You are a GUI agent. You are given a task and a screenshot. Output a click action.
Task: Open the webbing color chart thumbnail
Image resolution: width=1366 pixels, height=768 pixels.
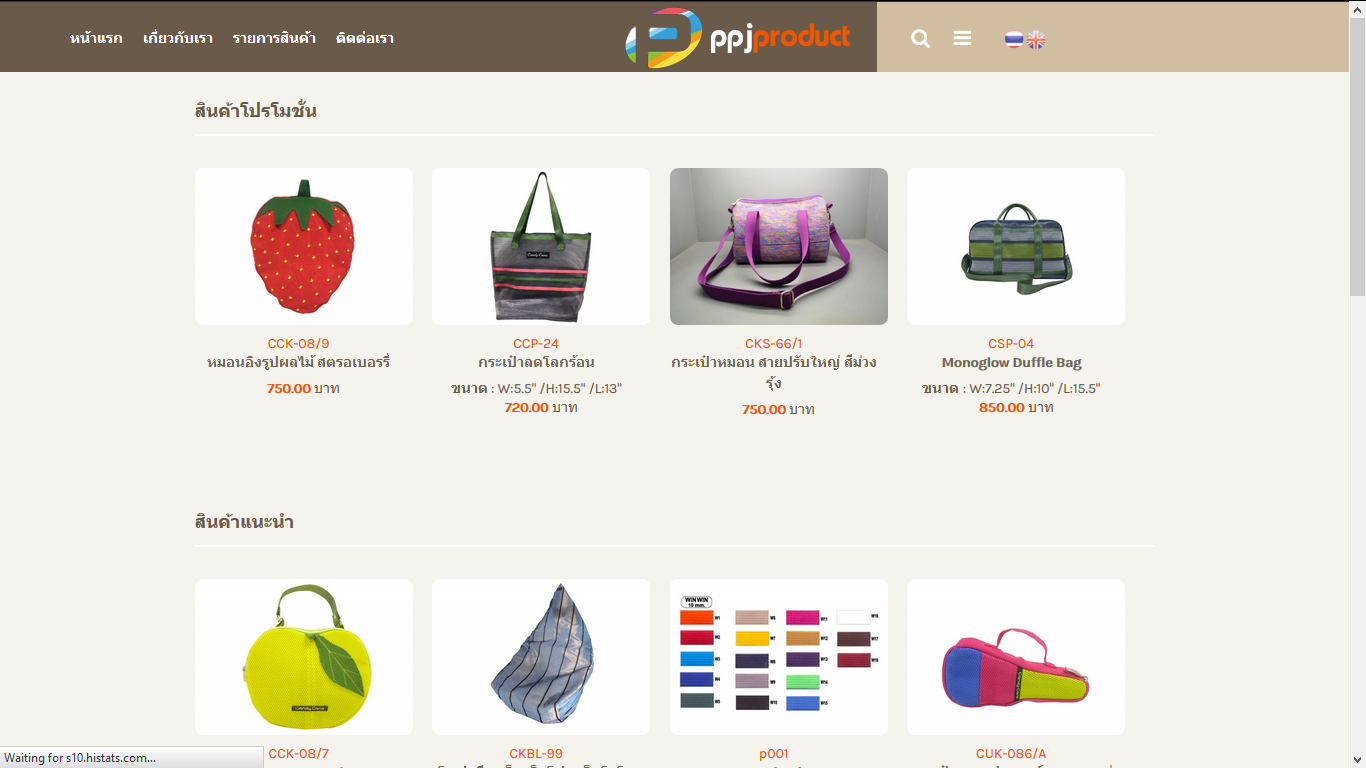[x=779, y=657]
